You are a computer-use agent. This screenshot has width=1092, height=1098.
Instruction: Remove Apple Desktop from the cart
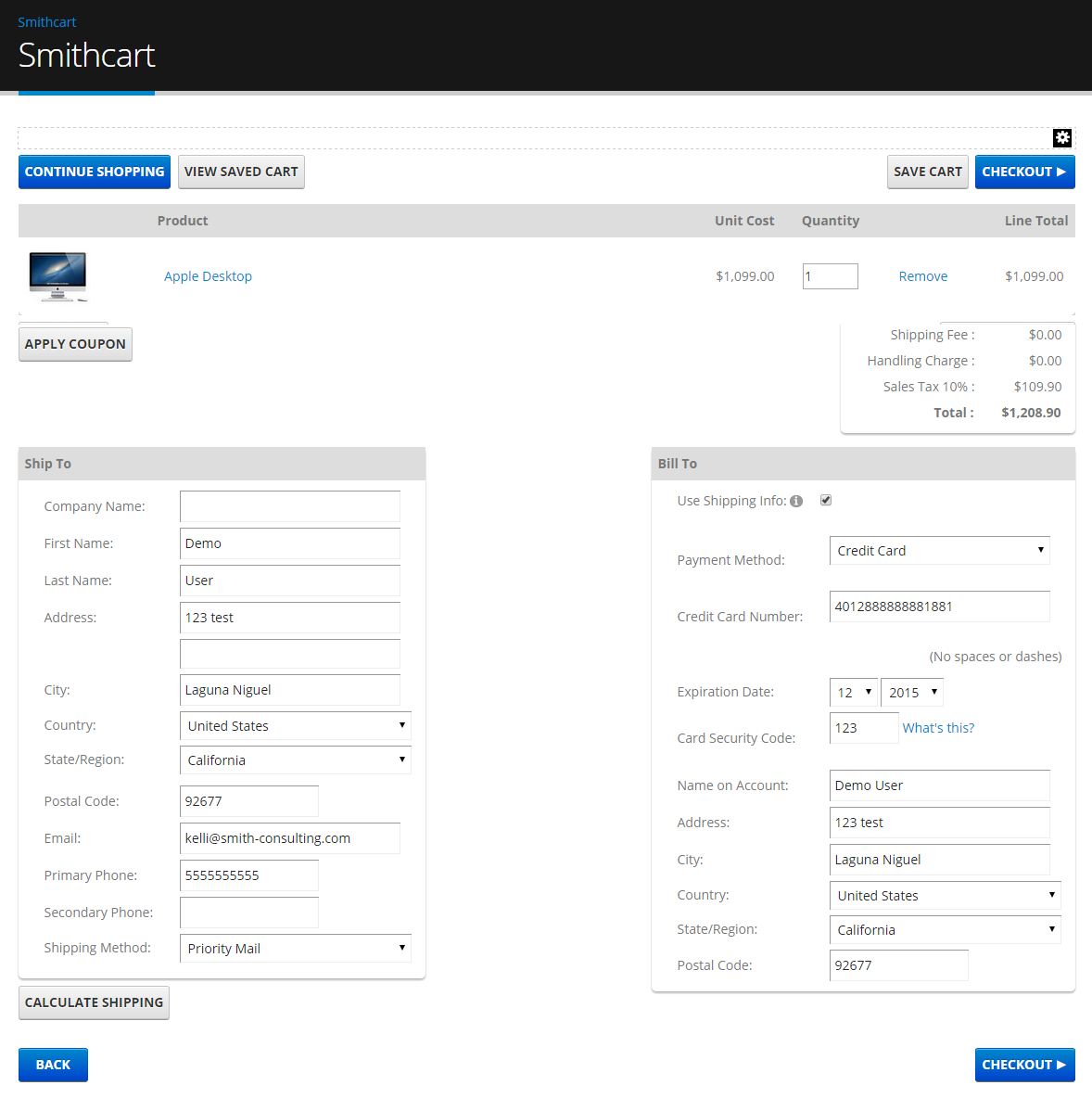pos(922,276)
